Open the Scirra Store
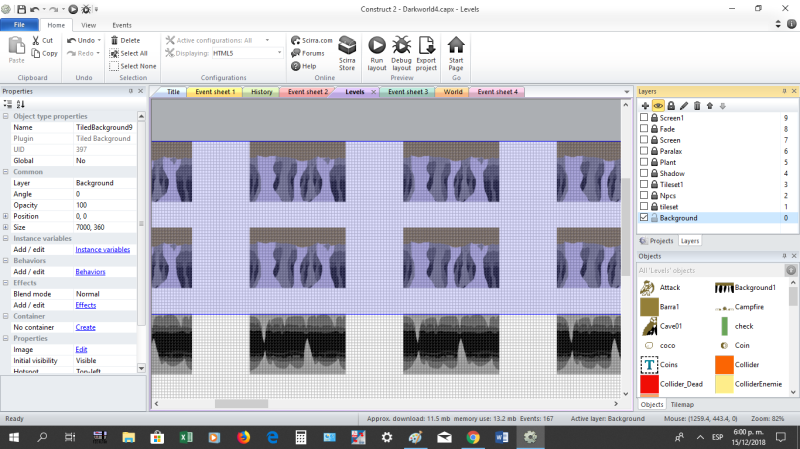Screen dimensions: 800x449 (x=347, y=53)
